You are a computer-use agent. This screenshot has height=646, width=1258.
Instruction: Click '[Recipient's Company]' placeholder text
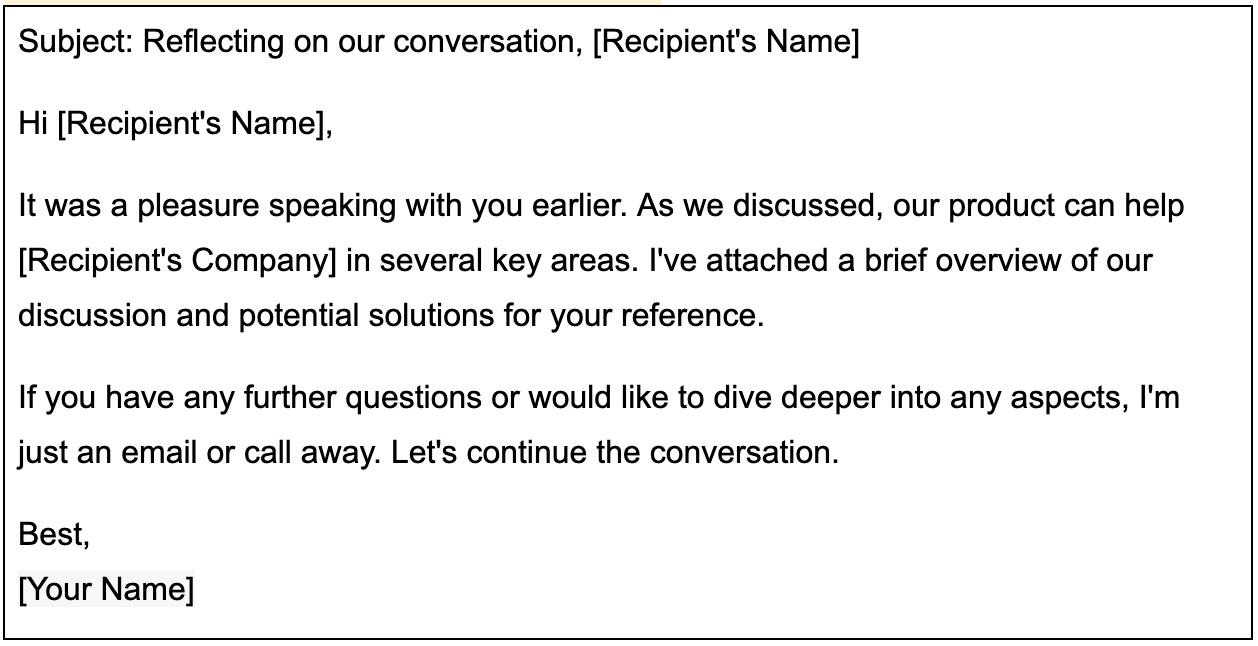(177, 261)
